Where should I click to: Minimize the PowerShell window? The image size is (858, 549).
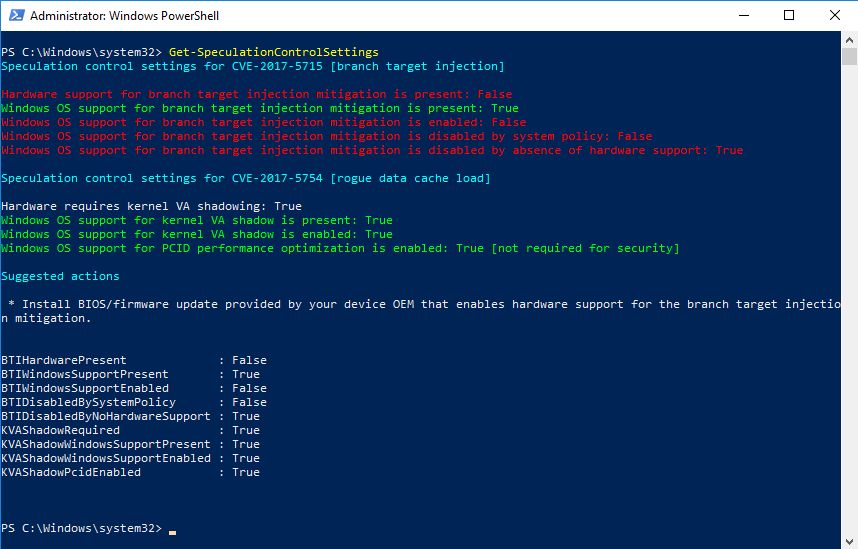pos(744,16)
